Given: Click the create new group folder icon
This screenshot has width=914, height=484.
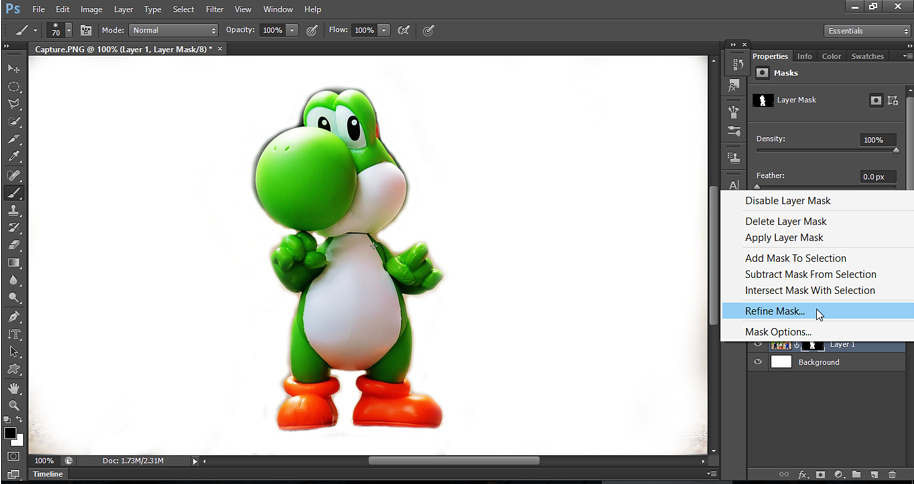Looking at the screenshot, I should 856,475.
